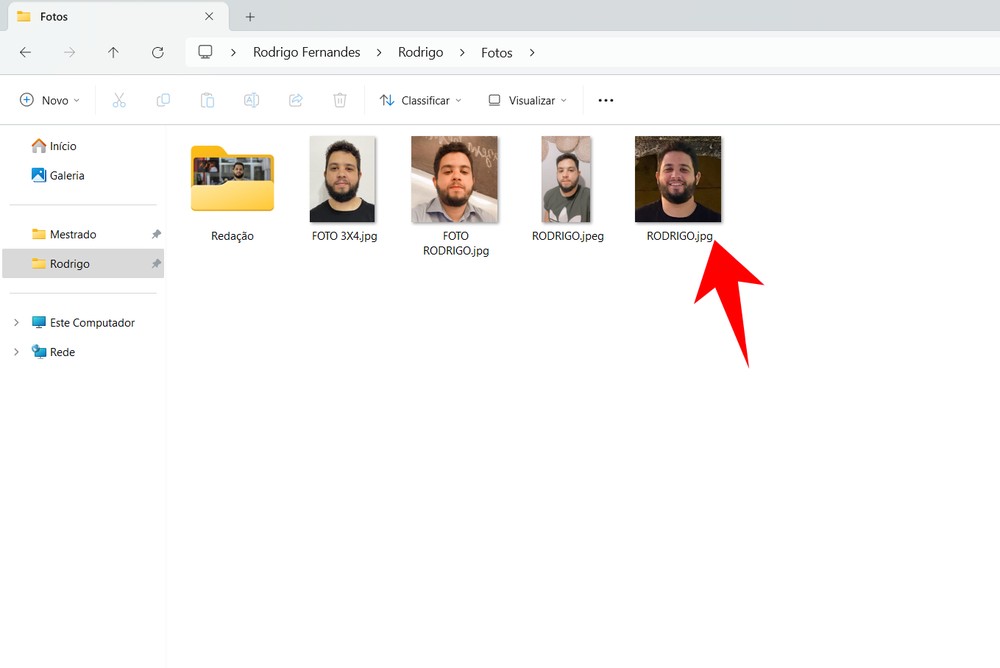This screenshot has width=1000, height=668.
Task: Click the Copy icon
Action: (x=163, y=100)
